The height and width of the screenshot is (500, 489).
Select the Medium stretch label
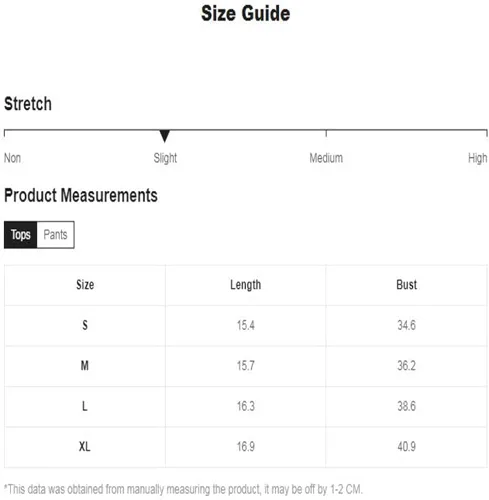(x=326, y=158)
